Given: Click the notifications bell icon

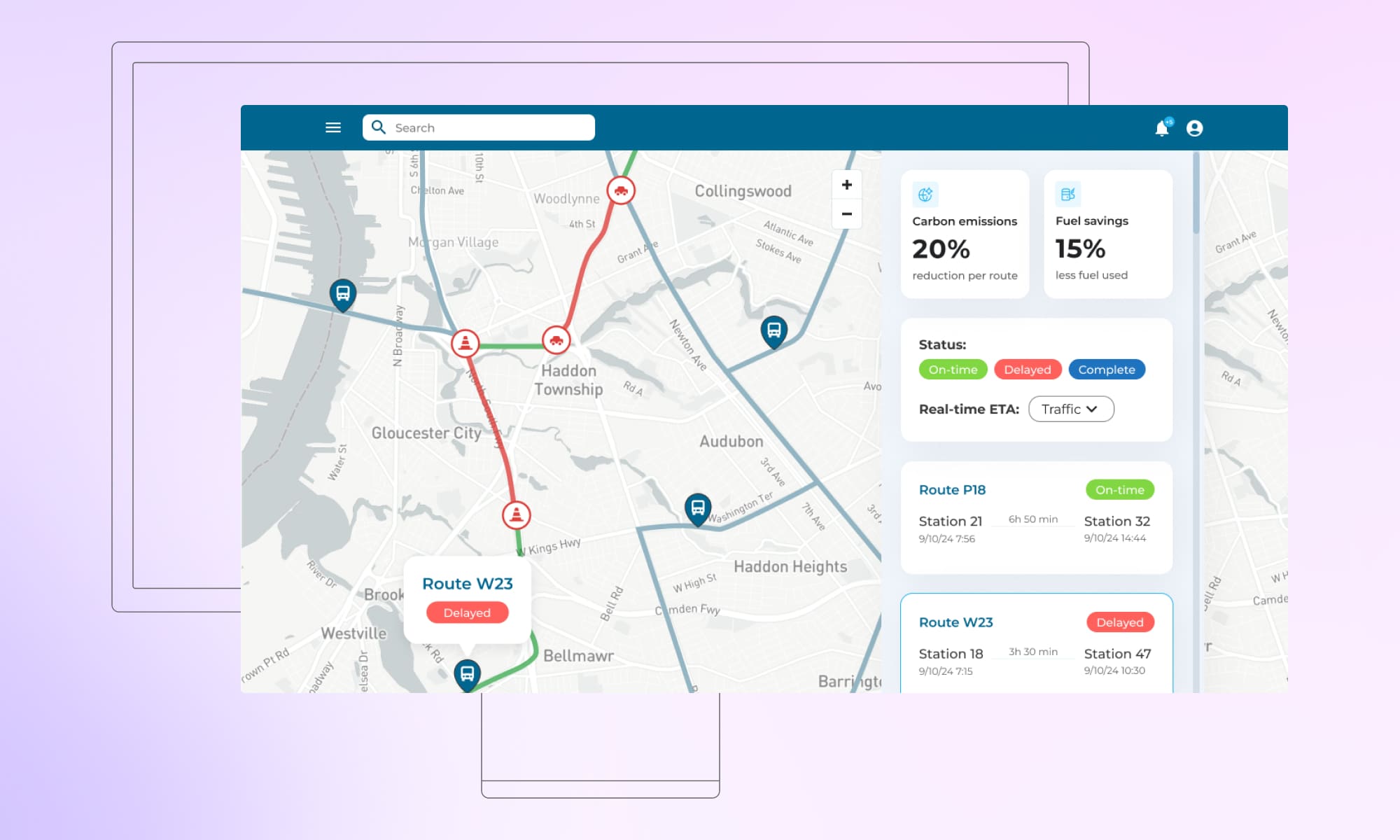Looking at the screenshot, I should click(1162, 128).
